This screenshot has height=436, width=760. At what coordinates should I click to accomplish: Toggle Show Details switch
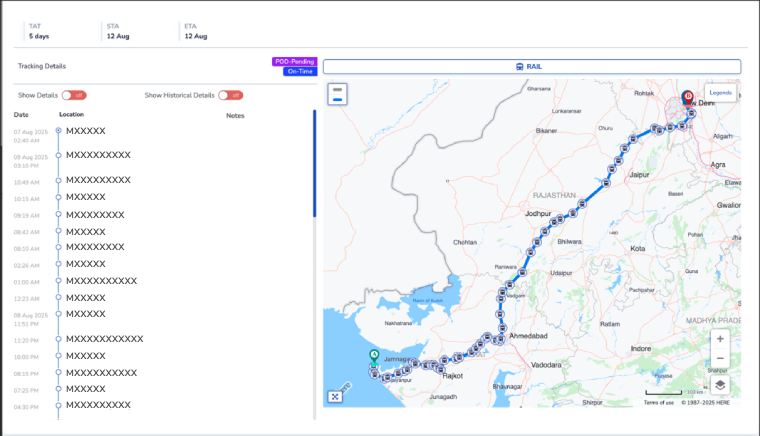click(x=74, y=95)
